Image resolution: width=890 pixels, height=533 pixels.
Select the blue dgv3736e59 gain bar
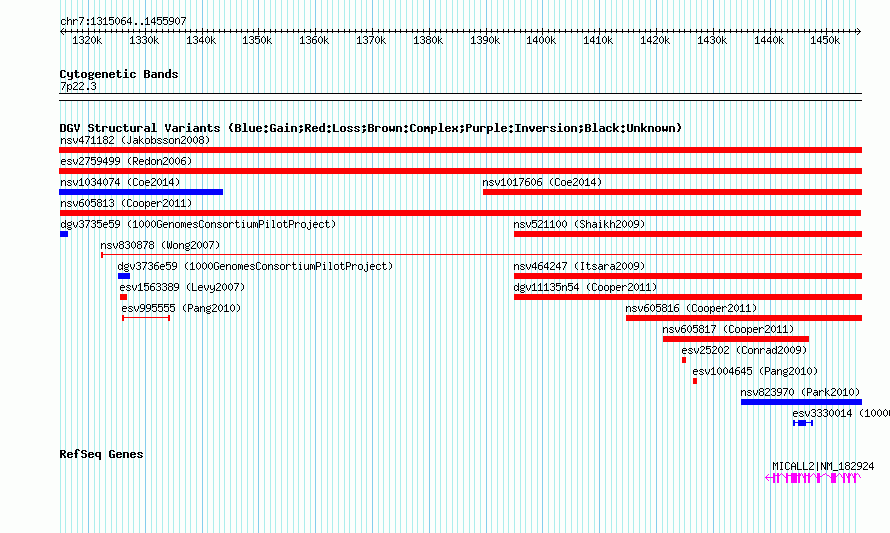[124, 276]
